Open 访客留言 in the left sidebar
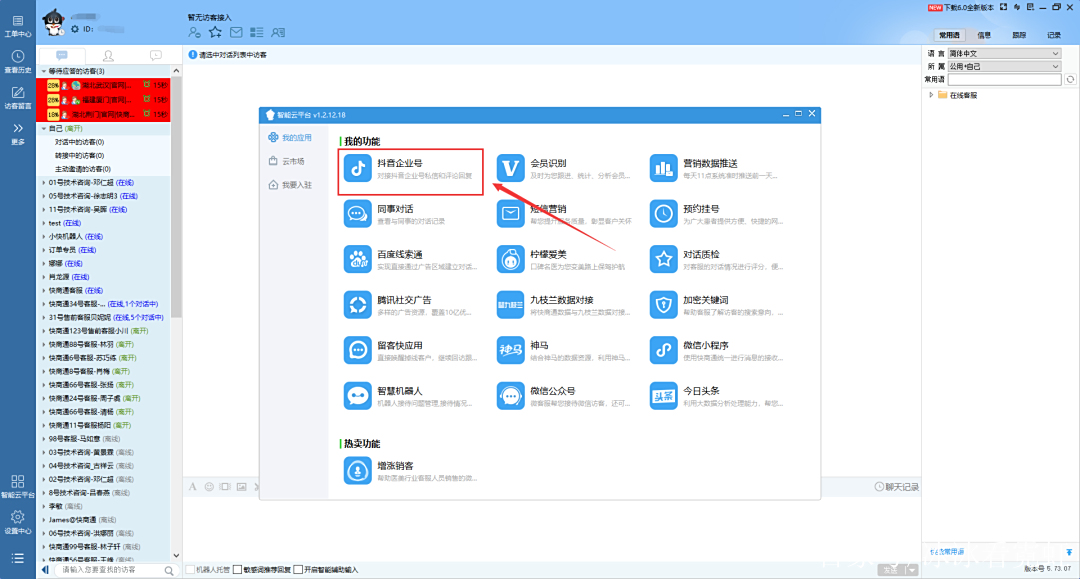This screenshot has width=1080, height=579. (x=18, y=98)
